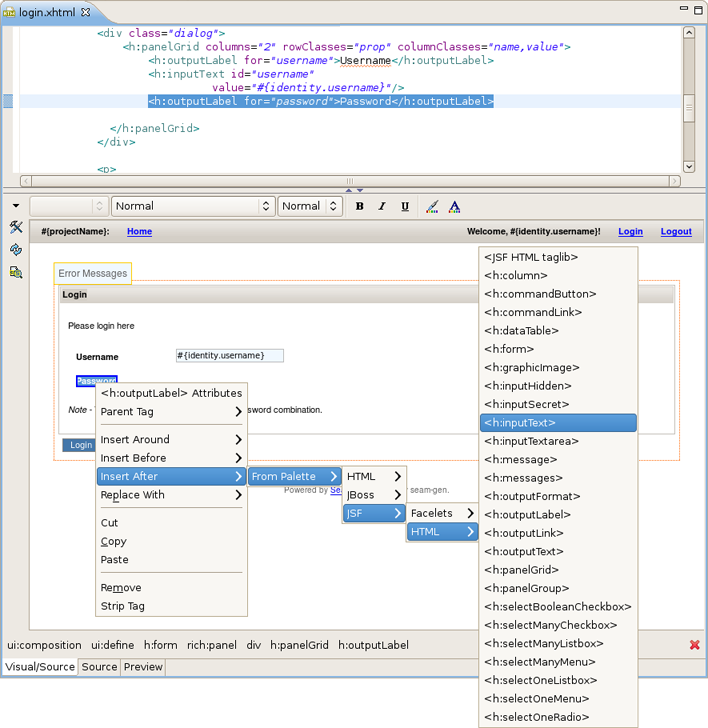Switch to the Source tab
The image size is (708, 728).
(99, 667)
